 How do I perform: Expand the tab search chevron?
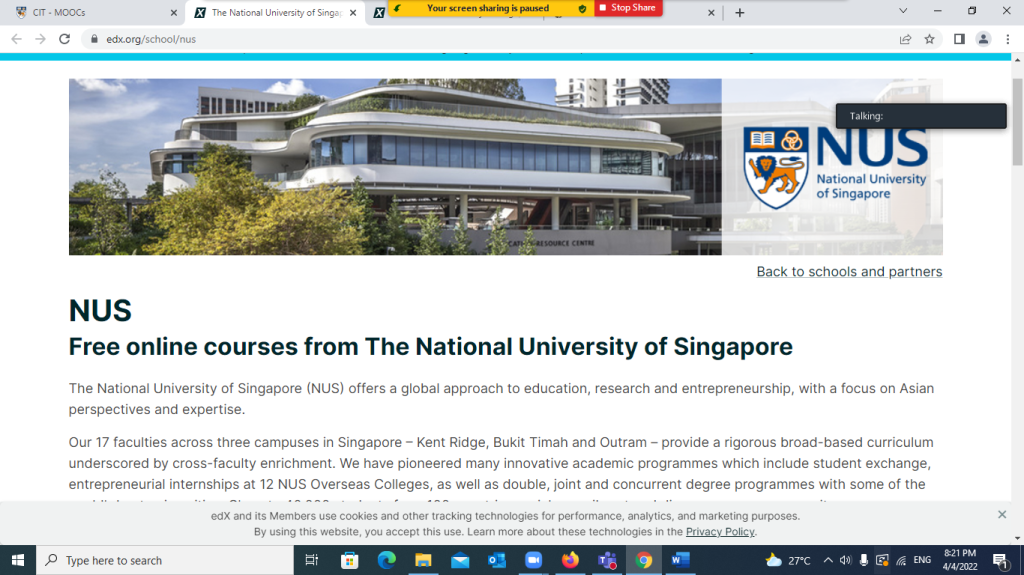tap(903, 11)
